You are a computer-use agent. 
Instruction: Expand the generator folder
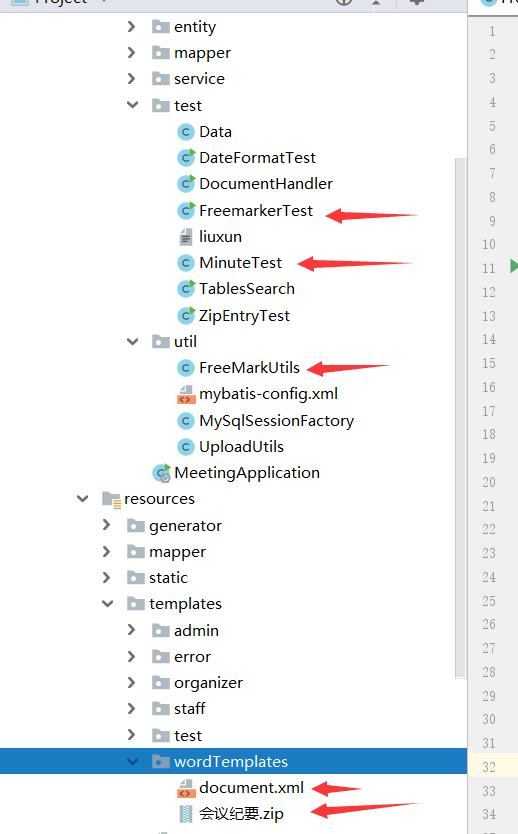tap(106, 526)
